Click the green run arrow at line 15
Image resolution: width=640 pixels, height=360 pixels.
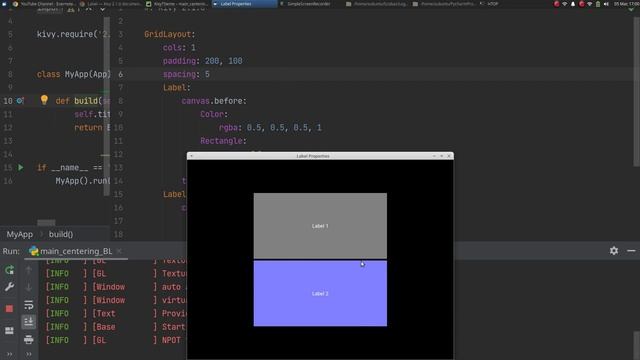point(20,167)
